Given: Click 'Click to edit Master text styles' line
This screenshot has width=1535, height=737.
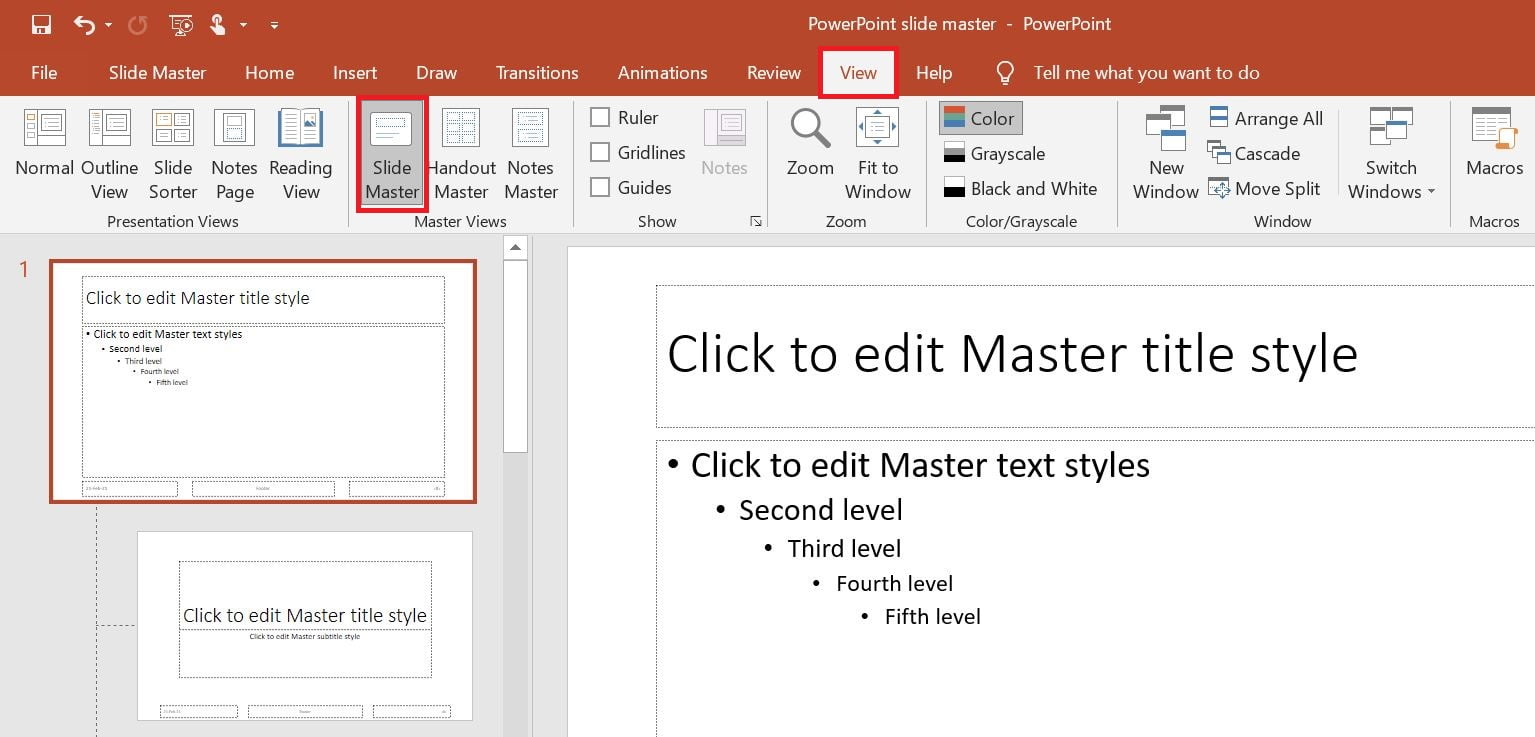Looking at the screenshot, I should tap(920, 465).
